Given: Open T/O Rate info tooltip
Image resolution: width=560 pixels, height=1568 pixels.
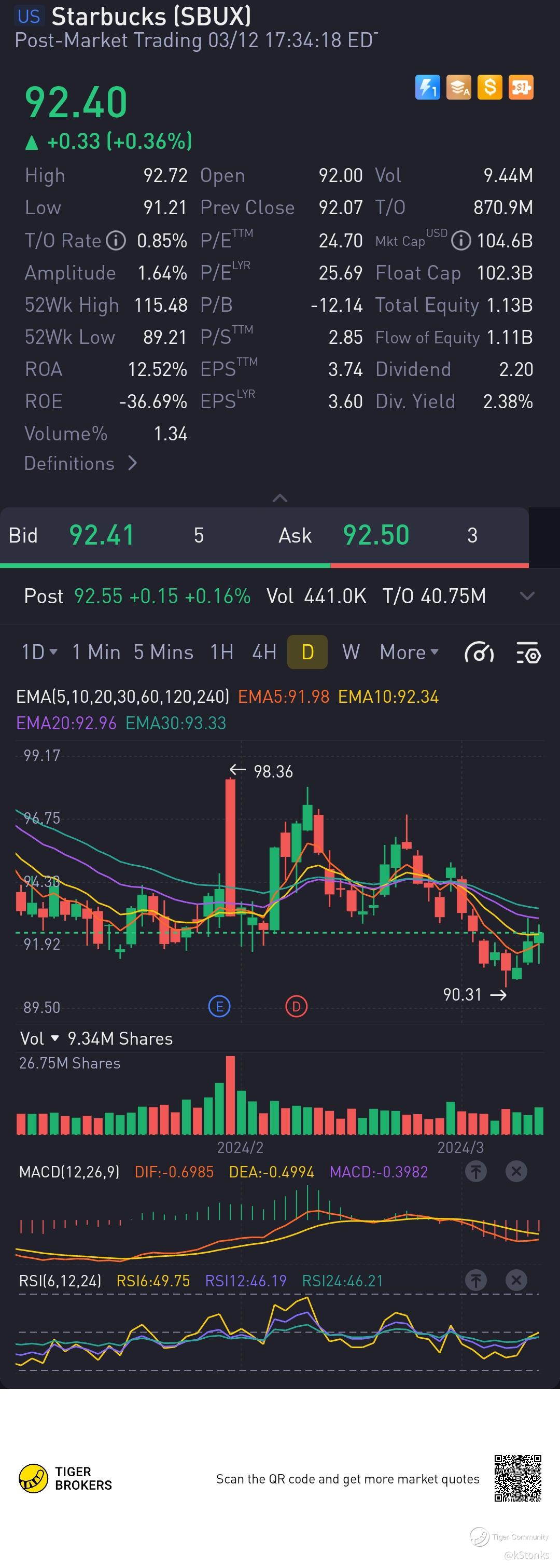Looking at the screenshot, I should coord(116,241).
